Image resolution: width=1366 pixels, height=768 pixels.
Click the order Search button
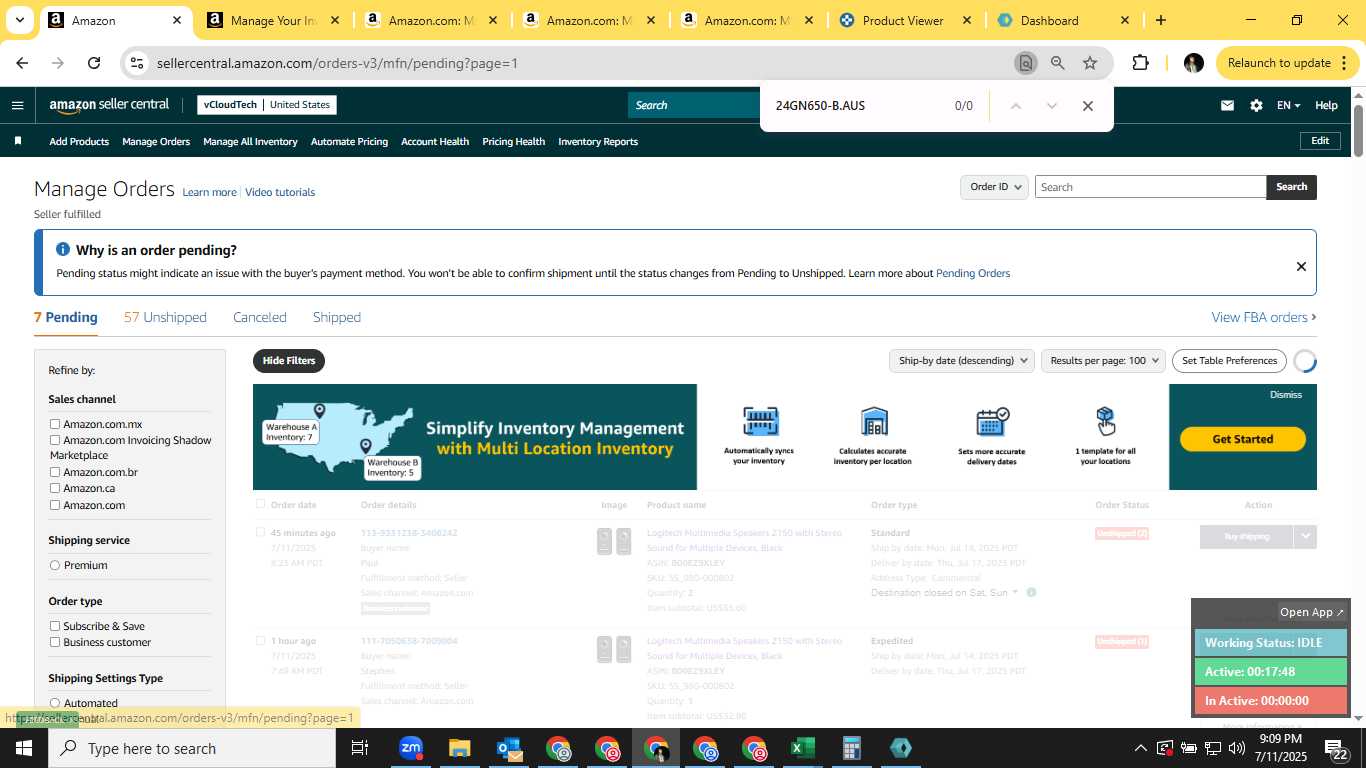pyautogui.click(x=1291, y=187)
